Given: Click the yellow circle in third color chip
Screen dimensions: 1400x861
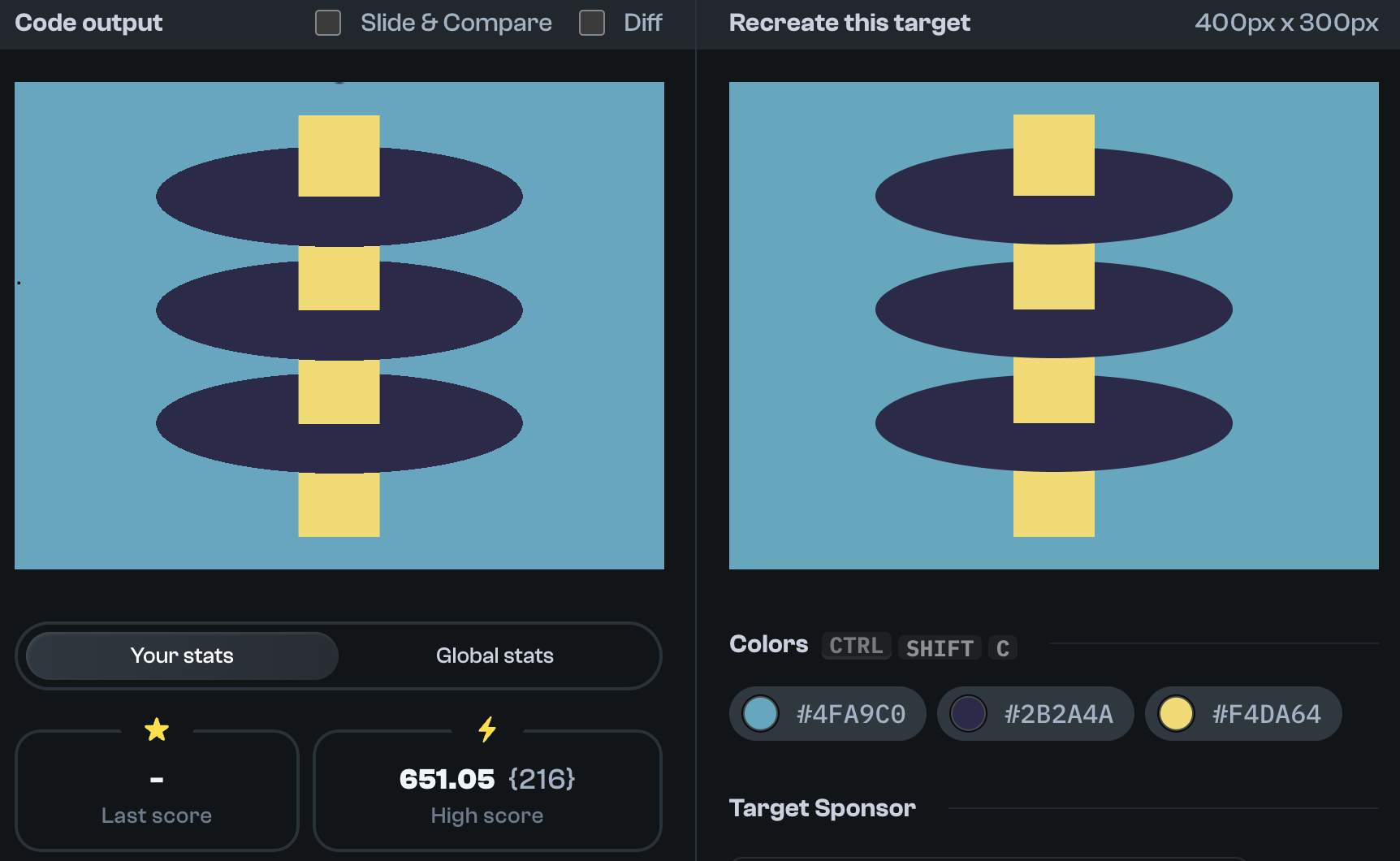Looking at the screenshot, I should click(x=1176, y=713).
